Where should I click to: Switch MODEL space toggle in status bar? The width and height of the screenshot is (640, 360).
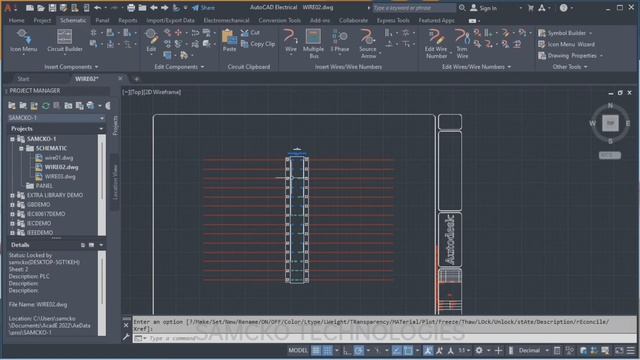tap(298, 350)
